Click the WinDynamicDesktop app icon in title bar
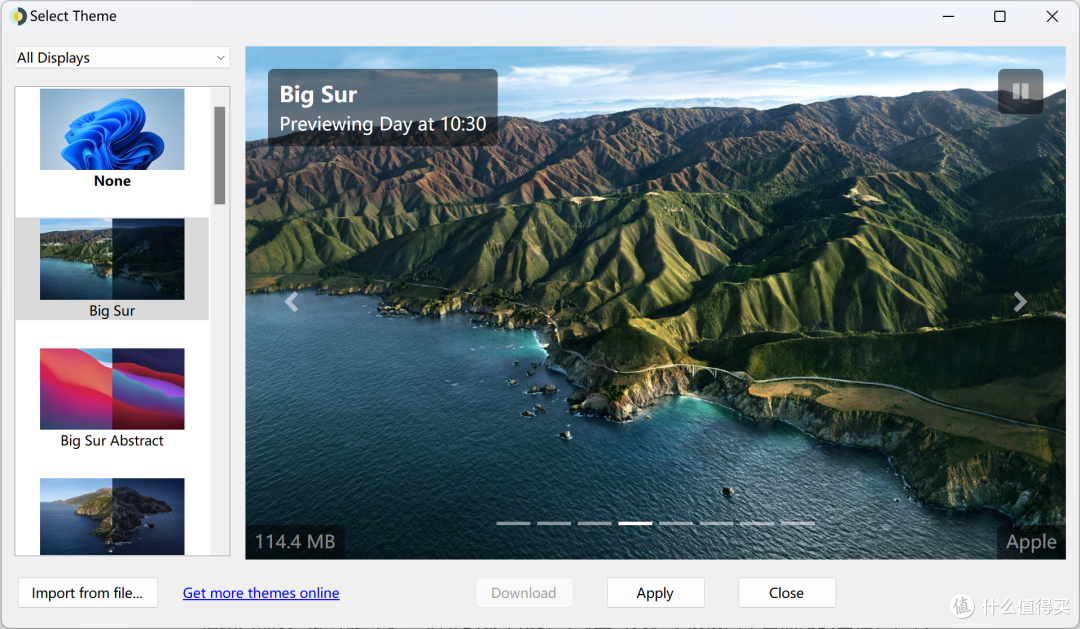1080x629 pixels. pos(18,16)
